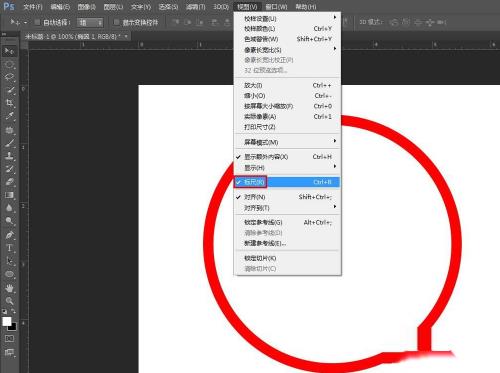Select the Healing Brush tool
The height and width of the screenshot is (373, 500).
click(9, 130)
